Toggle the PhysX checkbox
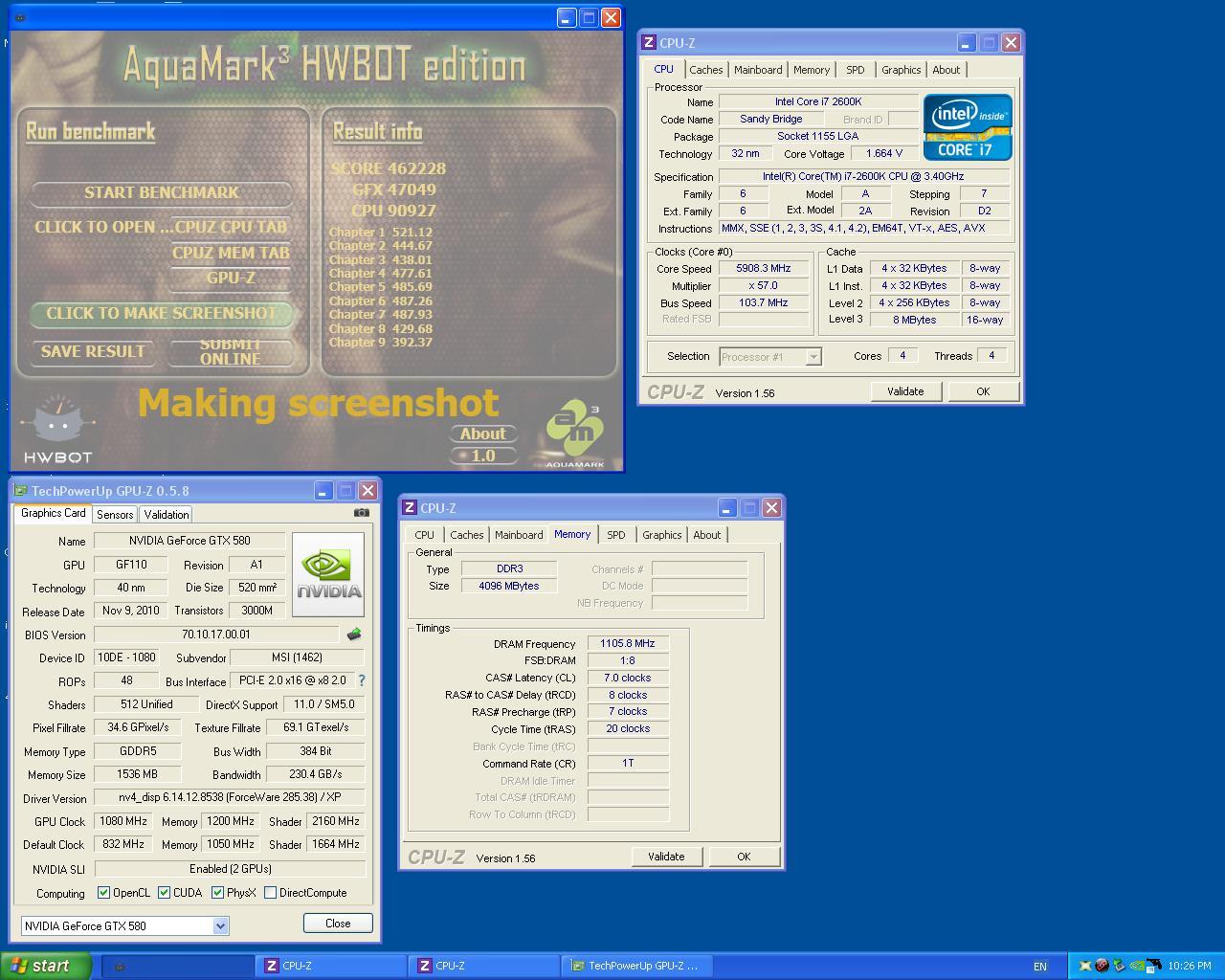1225x980 pixels. click(218, 893)
